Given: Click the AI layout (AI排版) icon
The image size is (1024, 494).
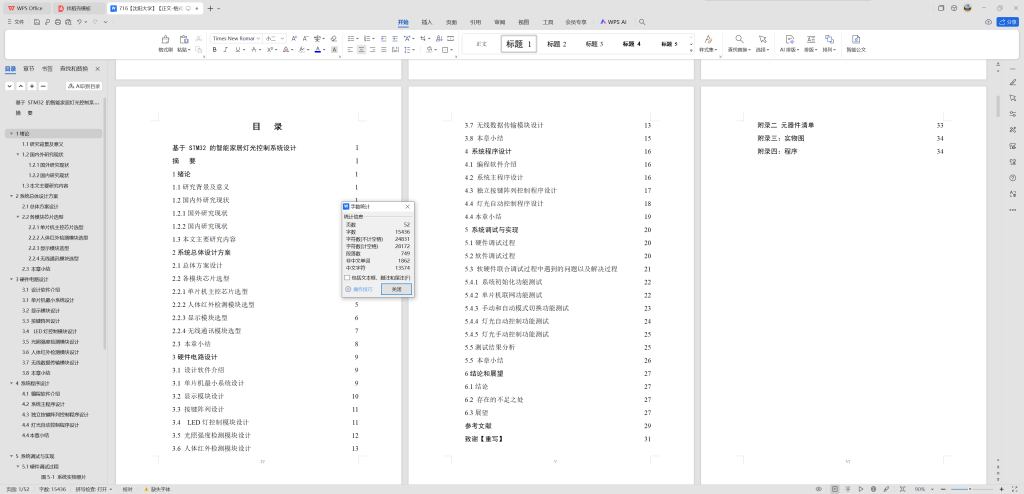Looking at the screenshot, I should click(x=790, y=39).
